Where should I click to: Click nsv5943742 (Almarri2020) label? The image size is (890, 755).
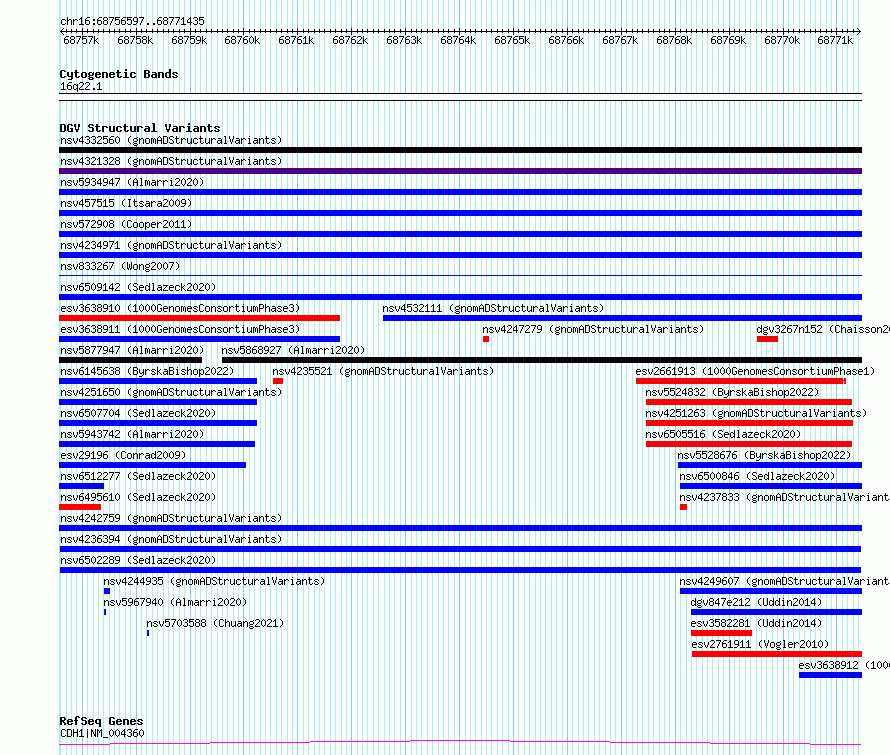[x=132, y=434]
